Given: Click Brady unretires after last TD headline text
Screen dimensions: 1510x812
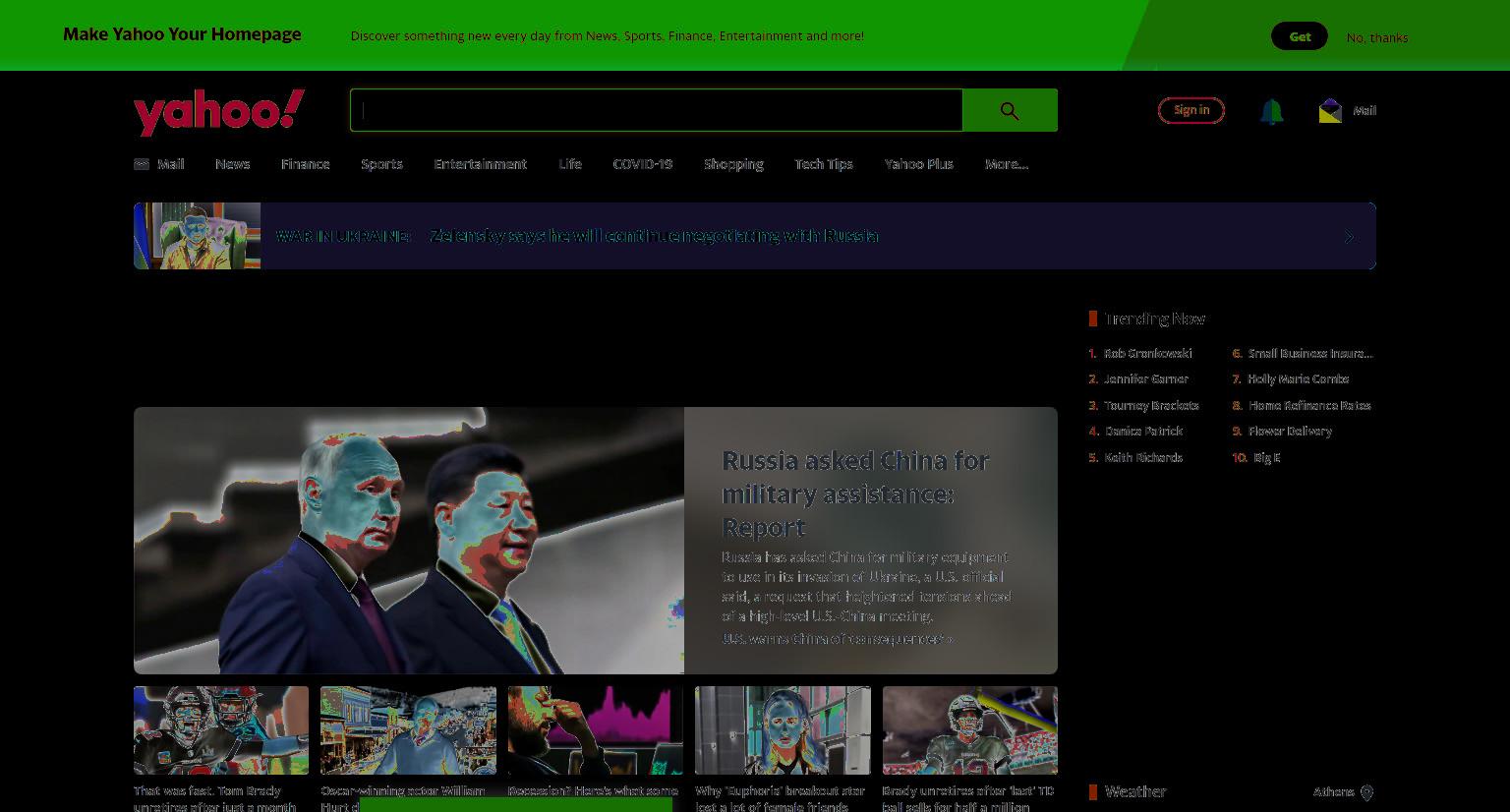Looking at the screenshot, I should coord(968,798).
